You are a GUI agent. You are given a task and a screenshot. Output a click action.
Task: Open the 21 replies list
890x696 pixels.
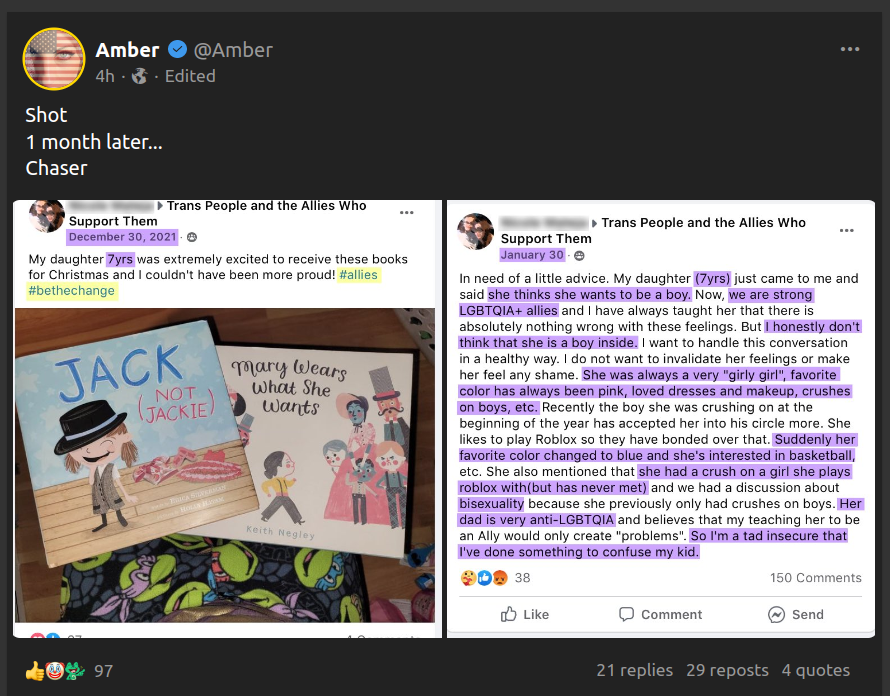(635, 670)
